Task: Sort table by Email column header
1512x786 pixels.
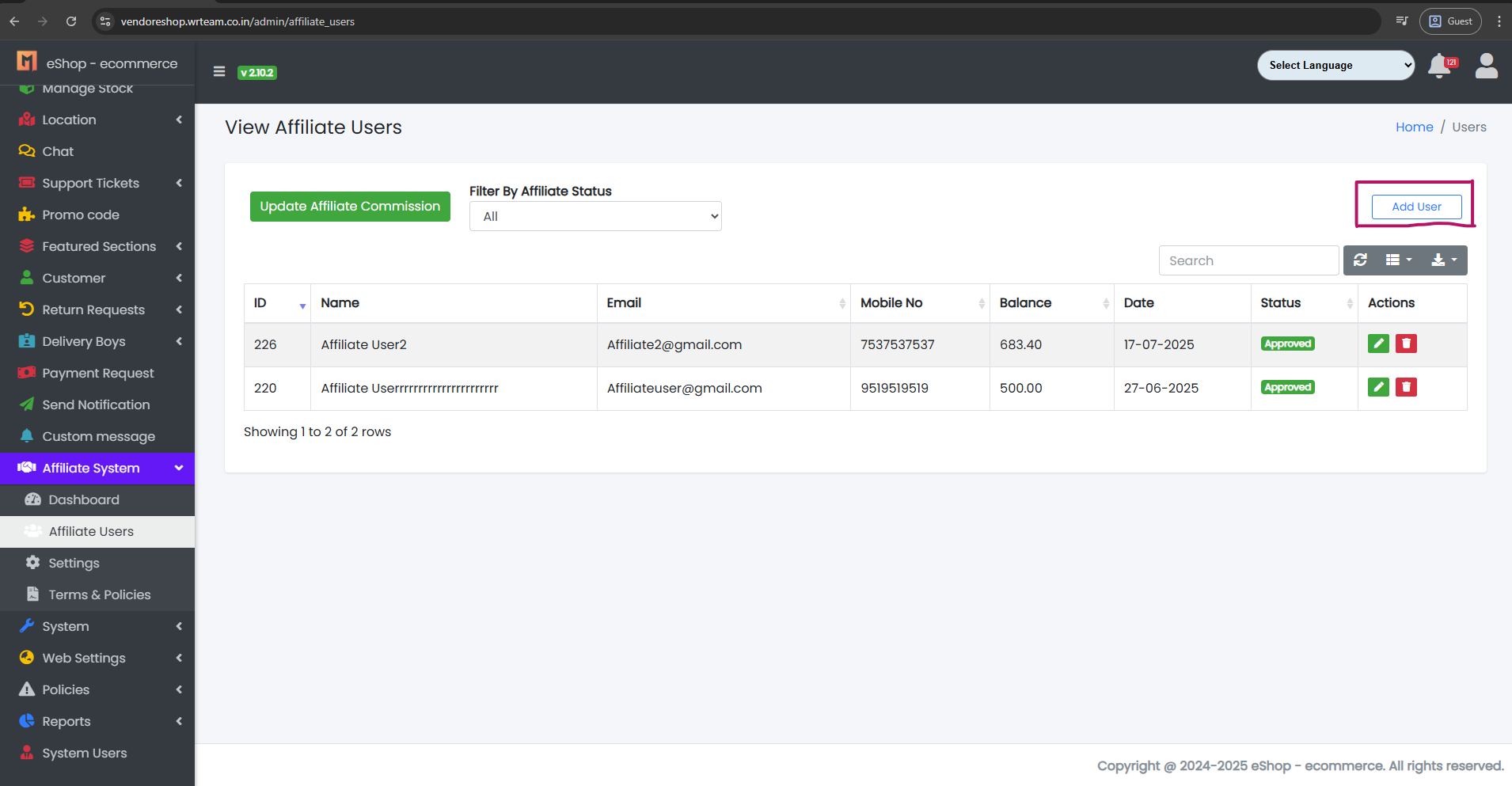Action: tap(724, 303)
